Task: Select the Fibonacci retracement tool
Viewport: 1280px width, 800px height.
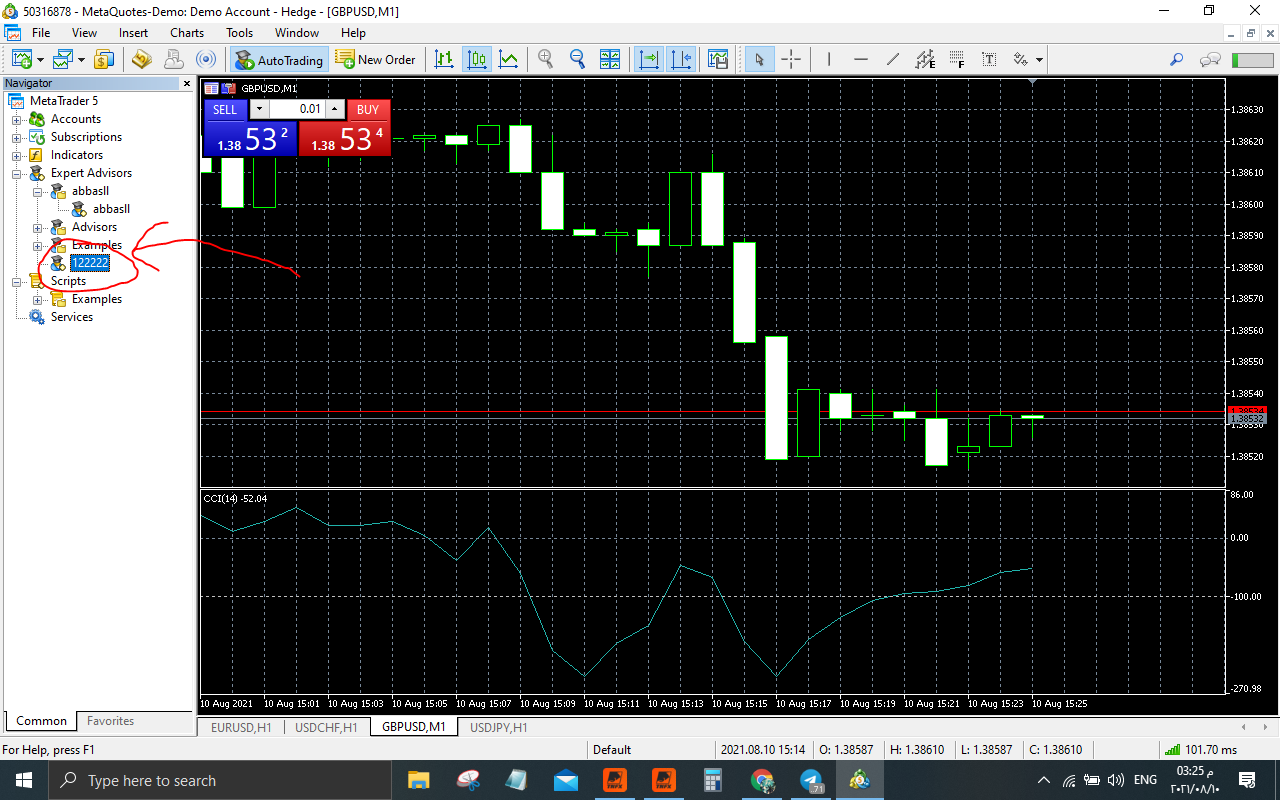Action: (957, 60)
